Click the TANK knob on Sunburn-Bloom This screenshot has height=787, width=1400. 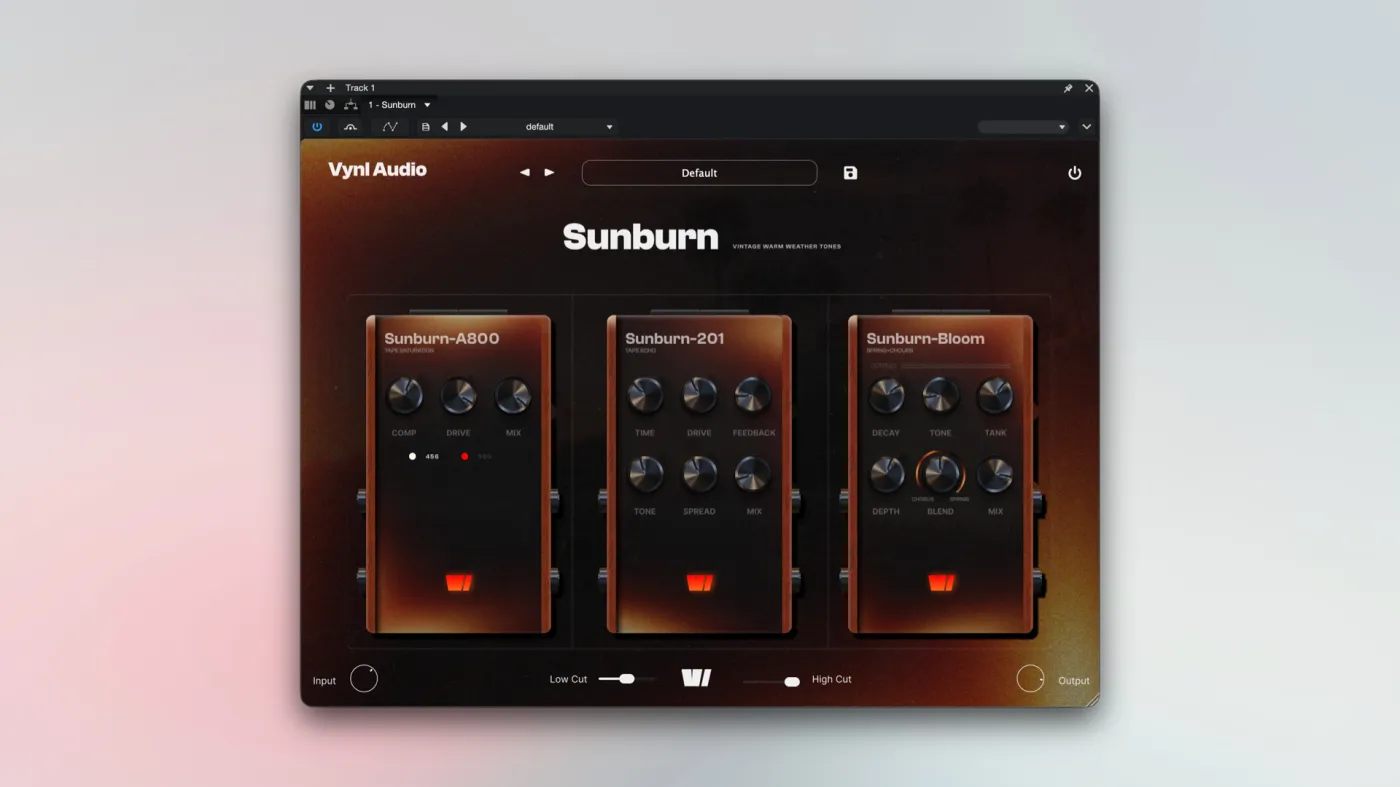point(995,396)
